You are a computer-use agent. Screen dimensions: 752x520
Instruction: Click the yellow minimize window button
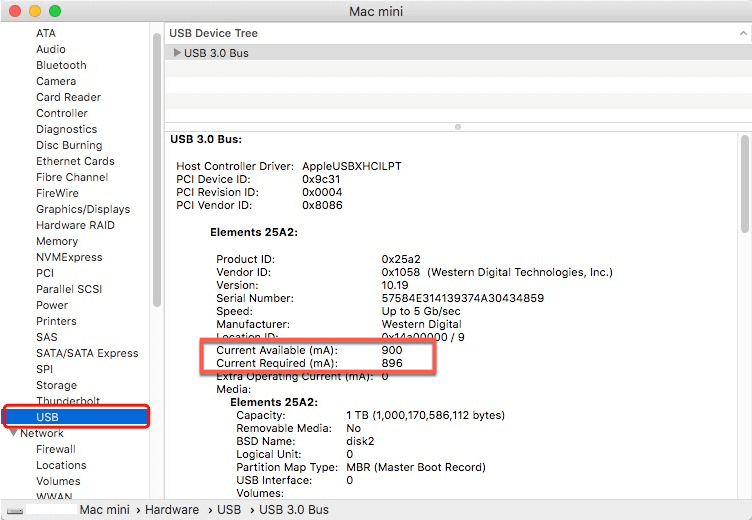[35, 11]
